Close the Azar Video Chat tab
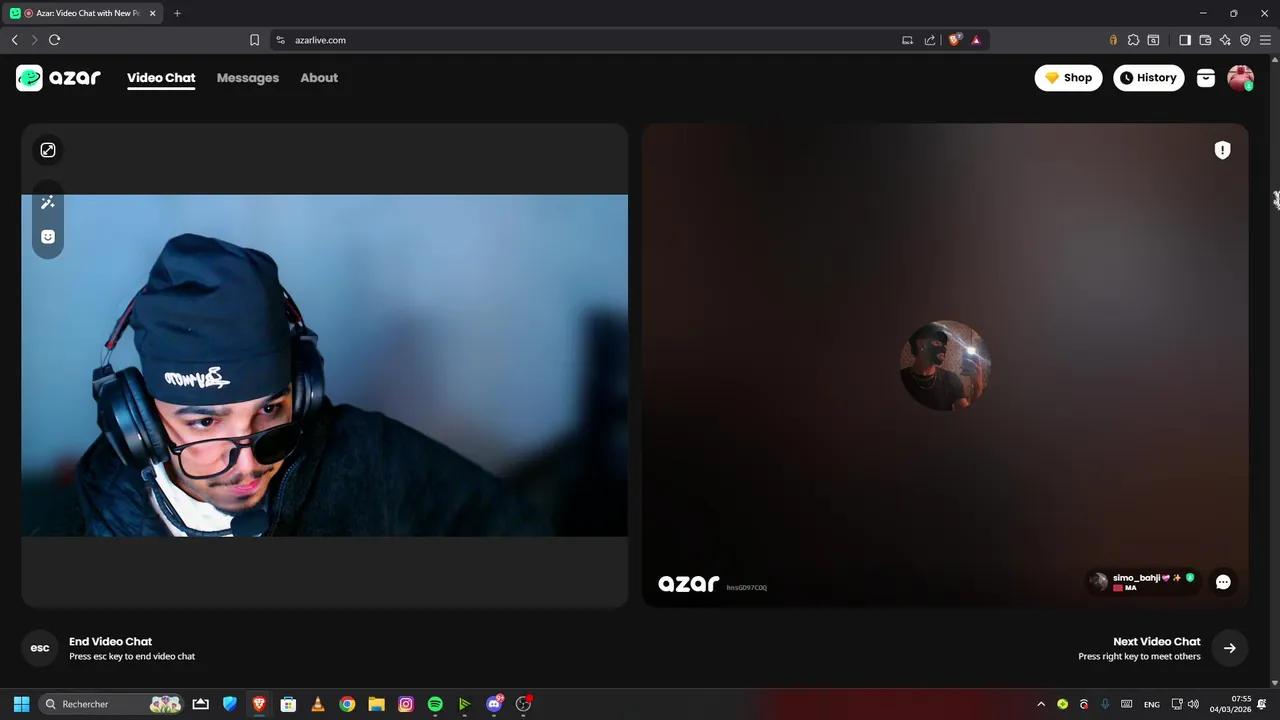The image size is (1280, 720). (152, 13)
